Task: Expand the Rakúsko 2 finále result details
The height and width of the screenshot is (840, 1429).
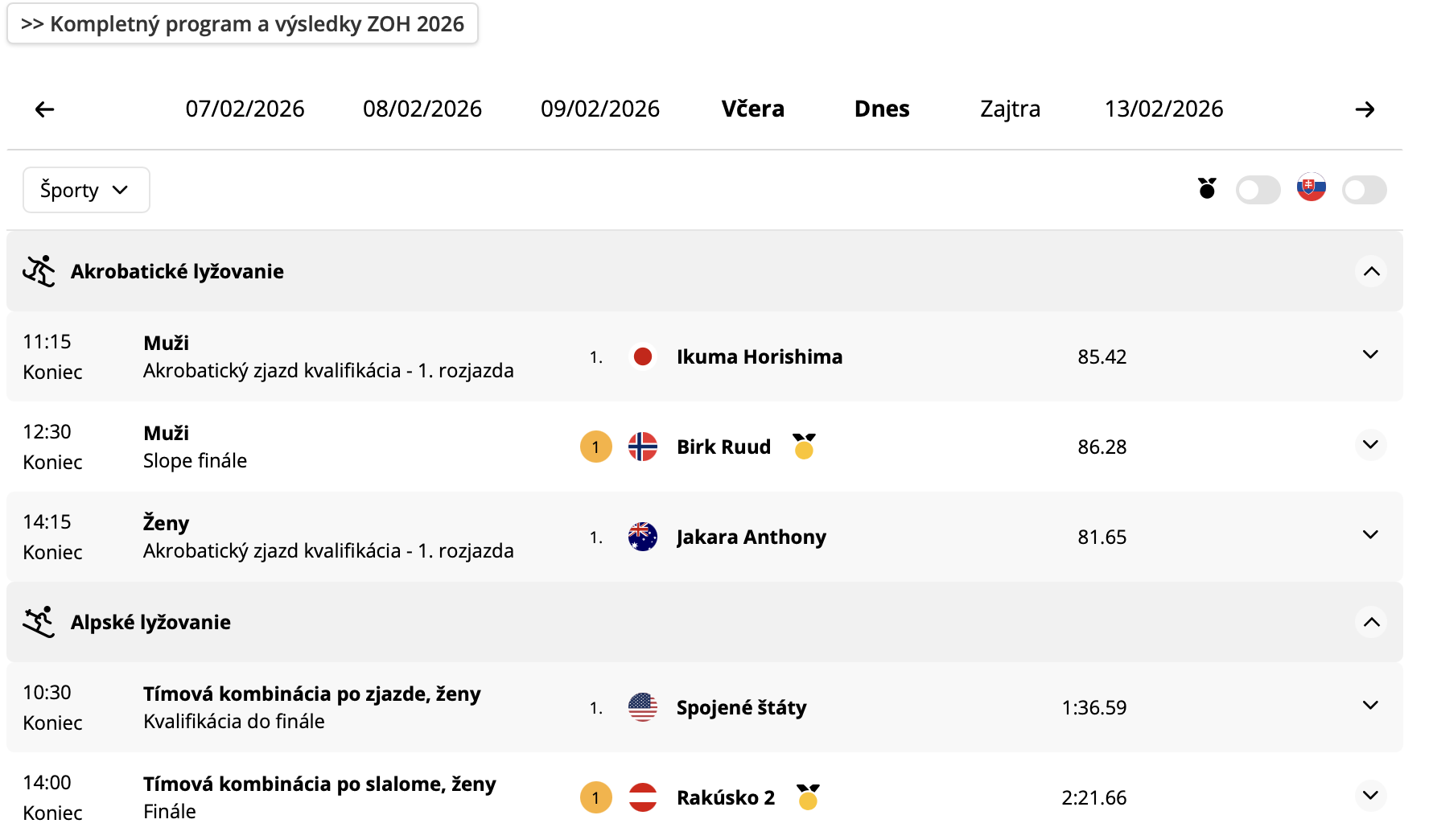Action: click(1370, 796)
